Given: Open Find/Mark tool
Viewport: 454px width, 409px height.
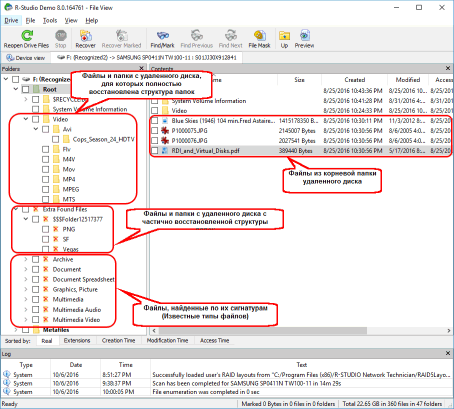Looking at the screenshot, I should tap(163, 36).
